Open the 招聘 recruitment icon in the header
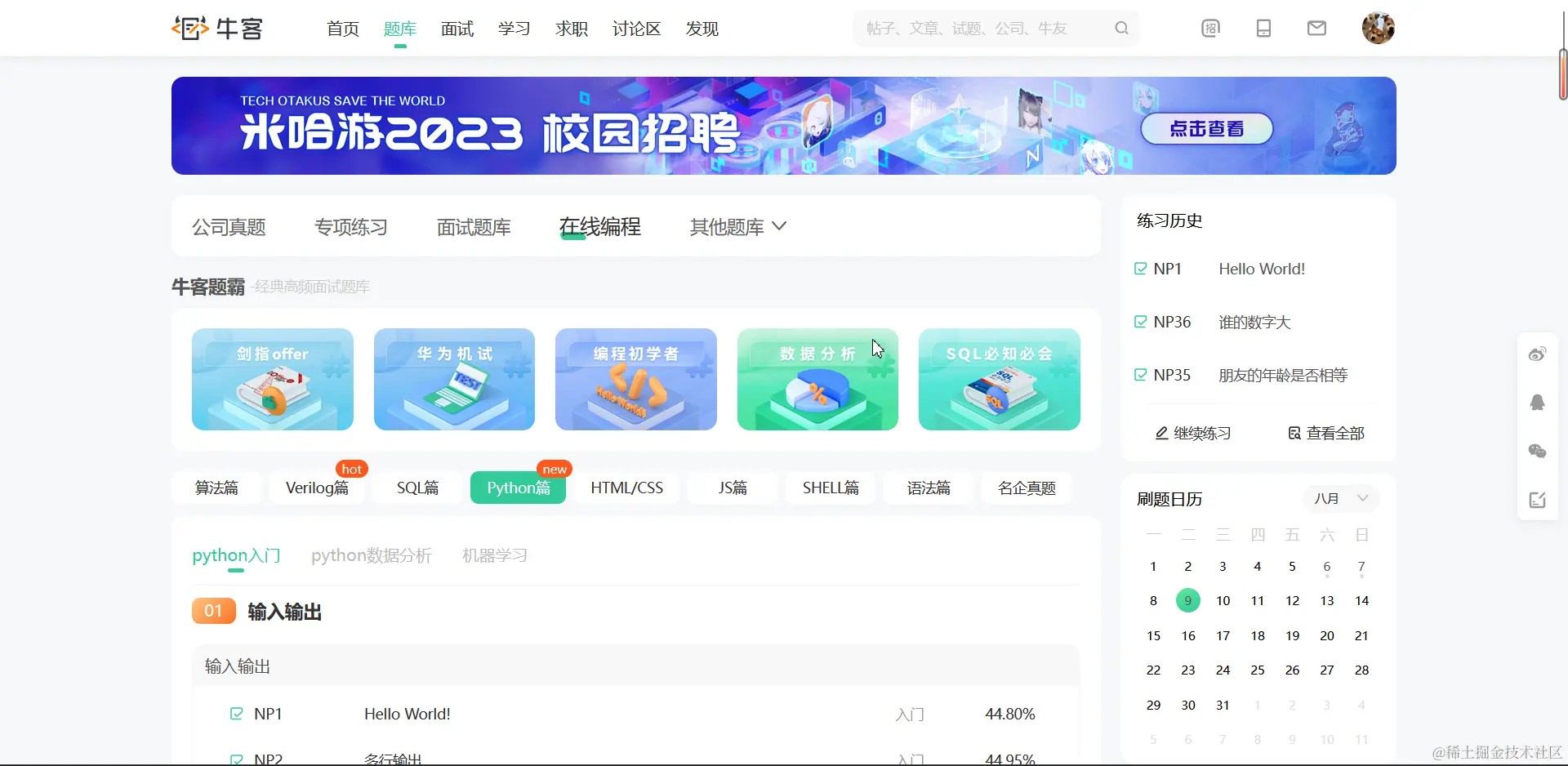The image size is (1568, 766). coord(1209,28)
